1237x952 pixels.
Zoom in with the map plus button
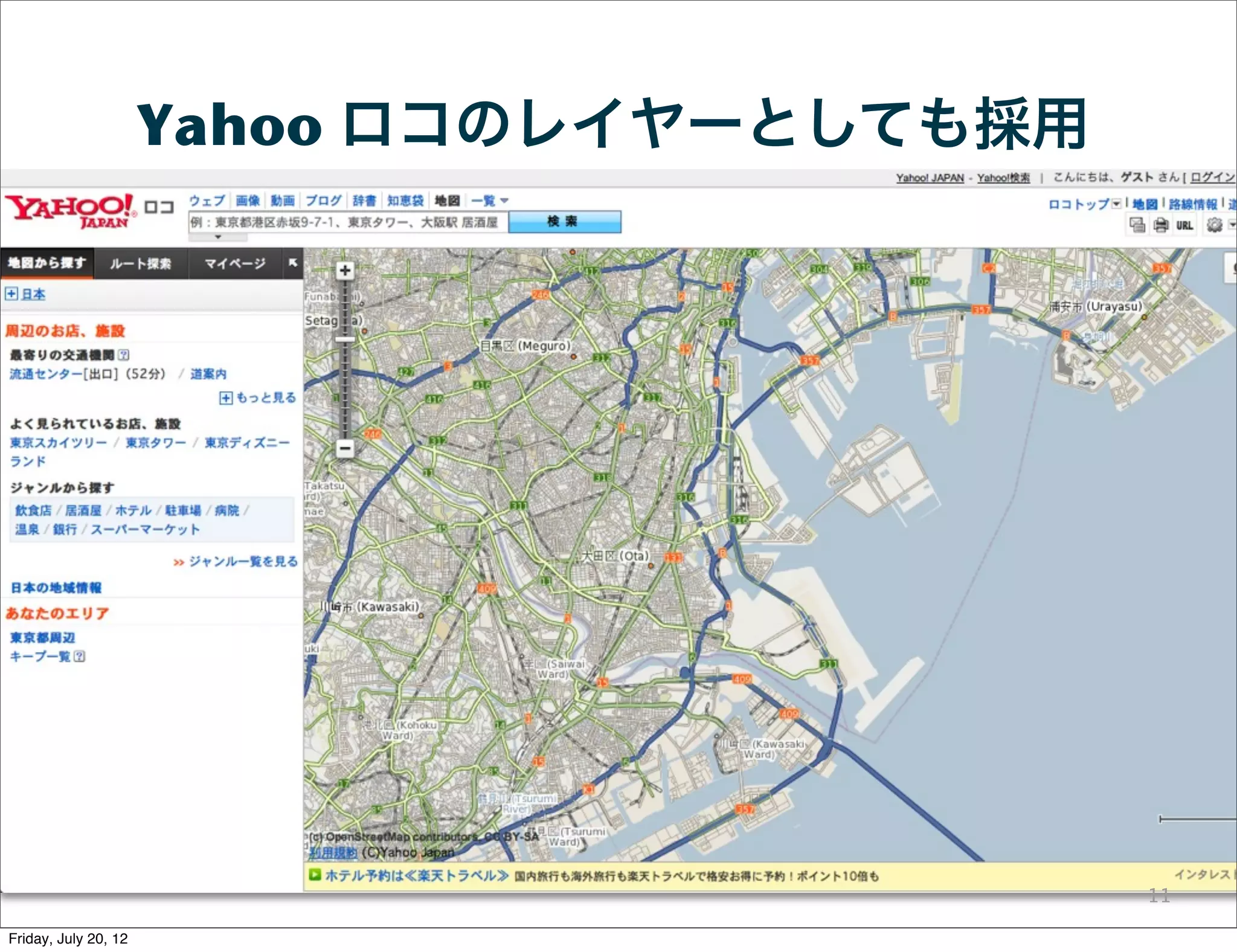[345, 270]
